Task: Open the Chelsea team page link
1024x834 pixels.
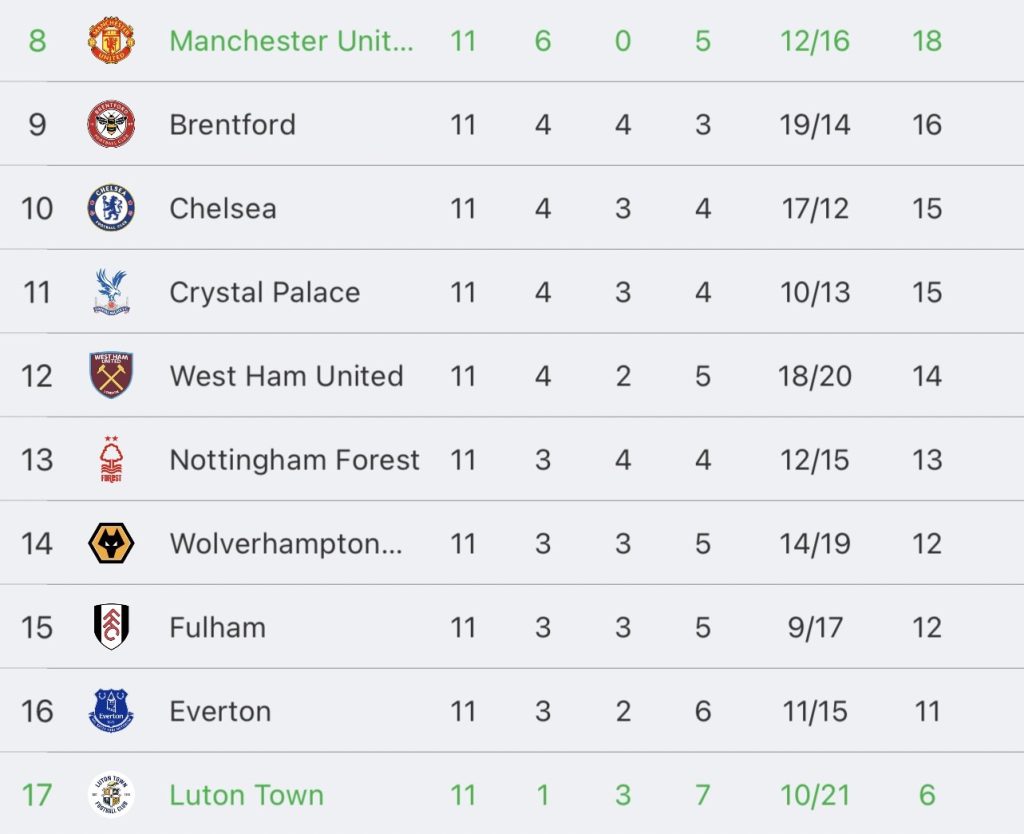Action: (x=223, y=208)
